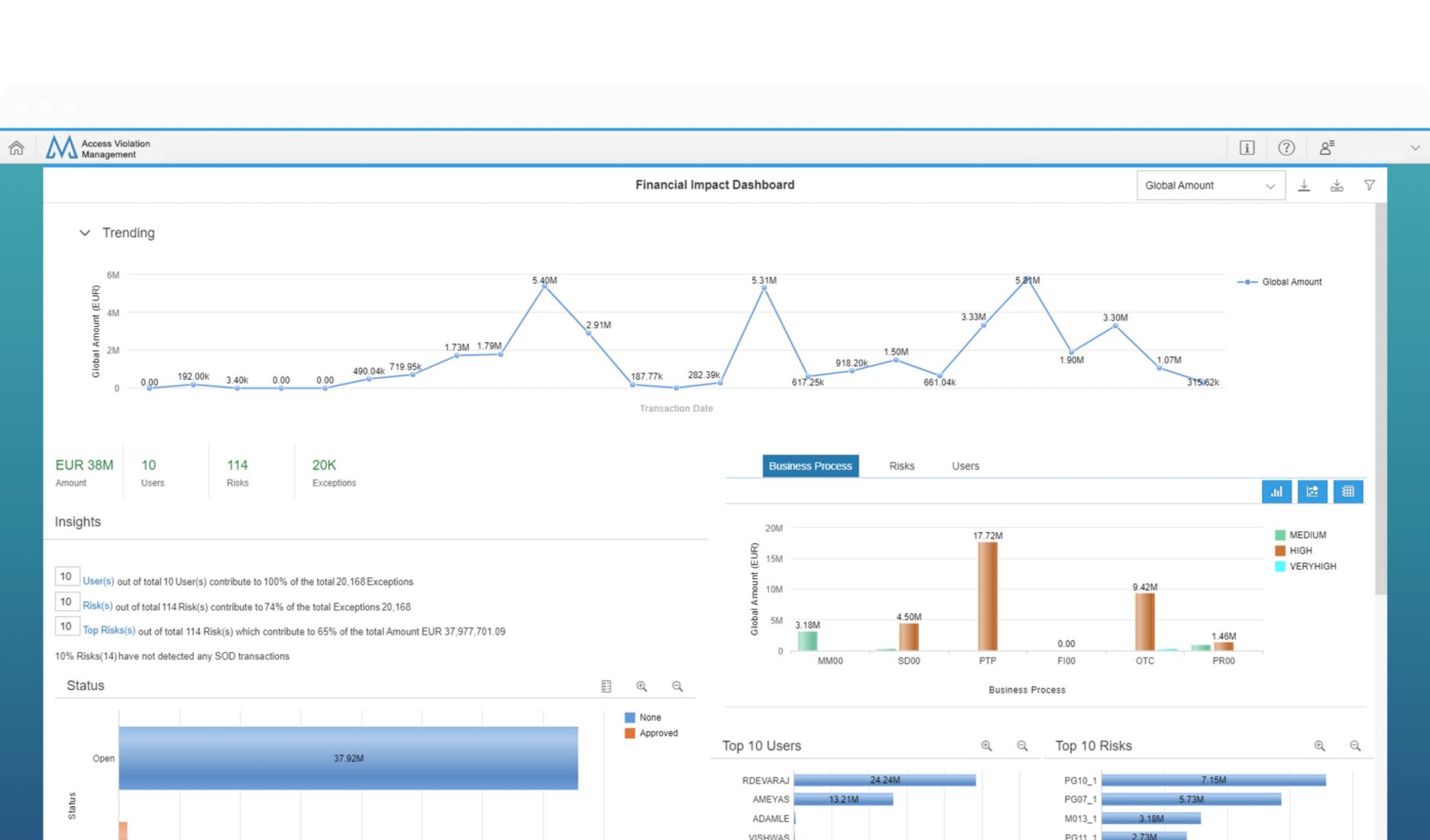Screen dimensions: 1430x840
Task: Click the Top Risks(s) link
Action: pos(108,631)
